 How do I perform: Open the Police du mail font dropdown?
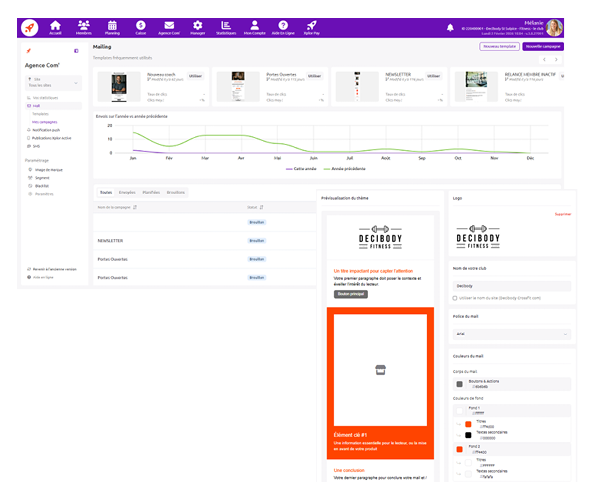coord(511,334)
